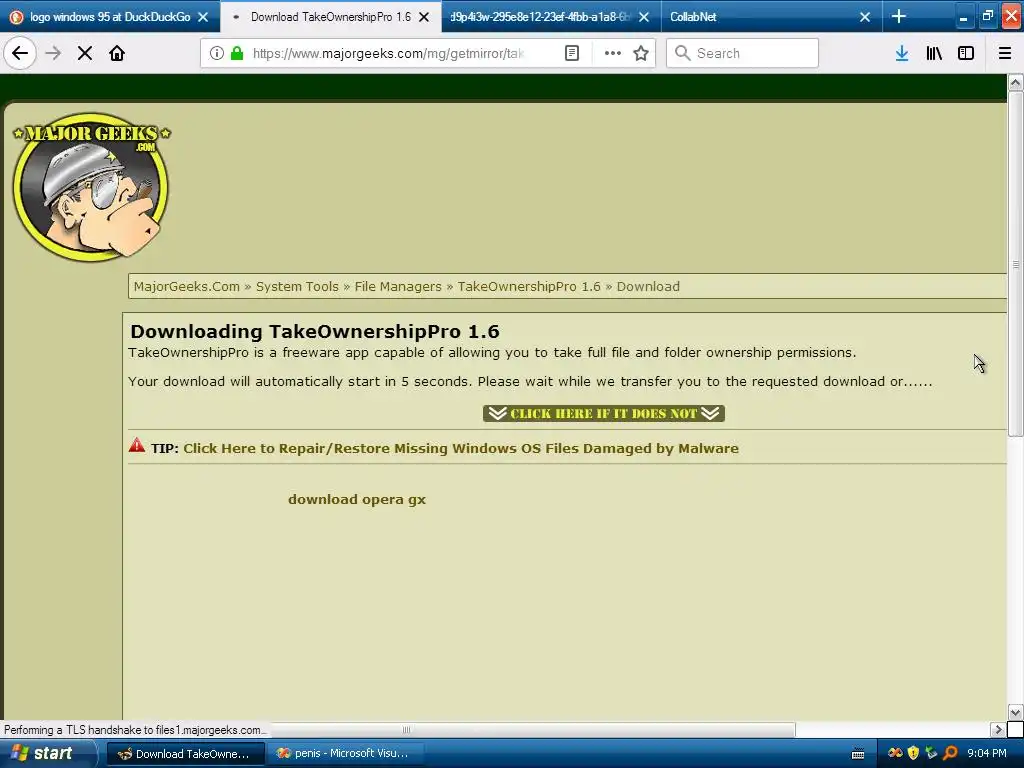Click the Download breadcrumb text

click(648, 287)
